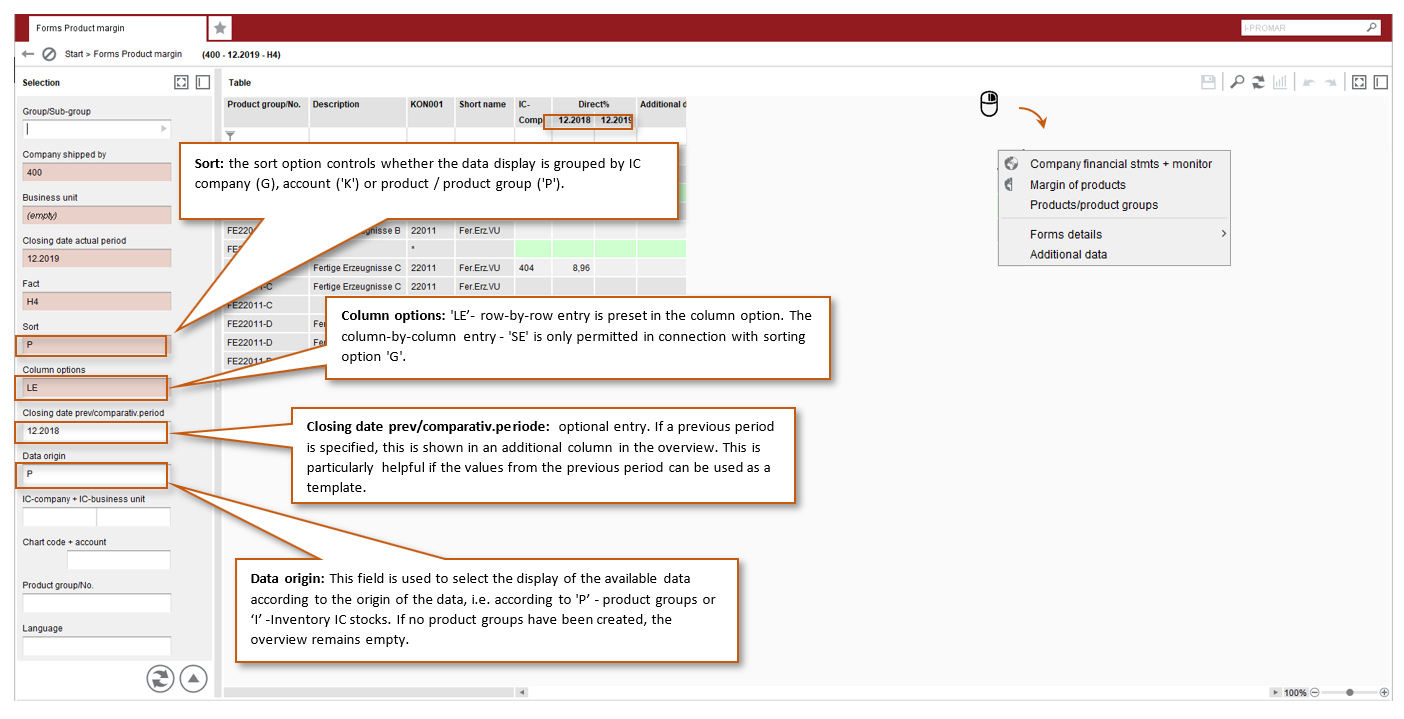Screen dimensions: 1404x719
Task: Click the undo arrow in Table toolbar
Action: click(x=1308, y=82)
